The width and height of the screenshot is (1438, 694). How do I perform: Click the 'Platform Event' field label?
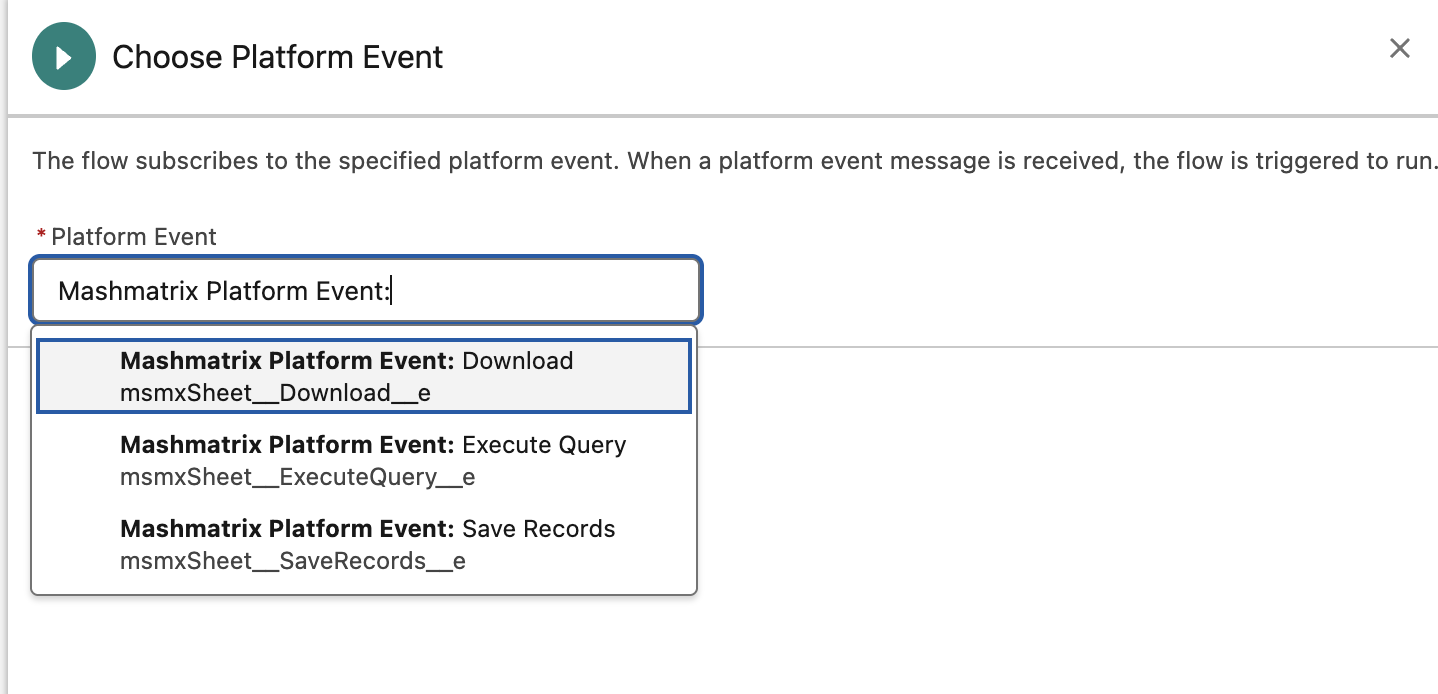click(134, 237)
